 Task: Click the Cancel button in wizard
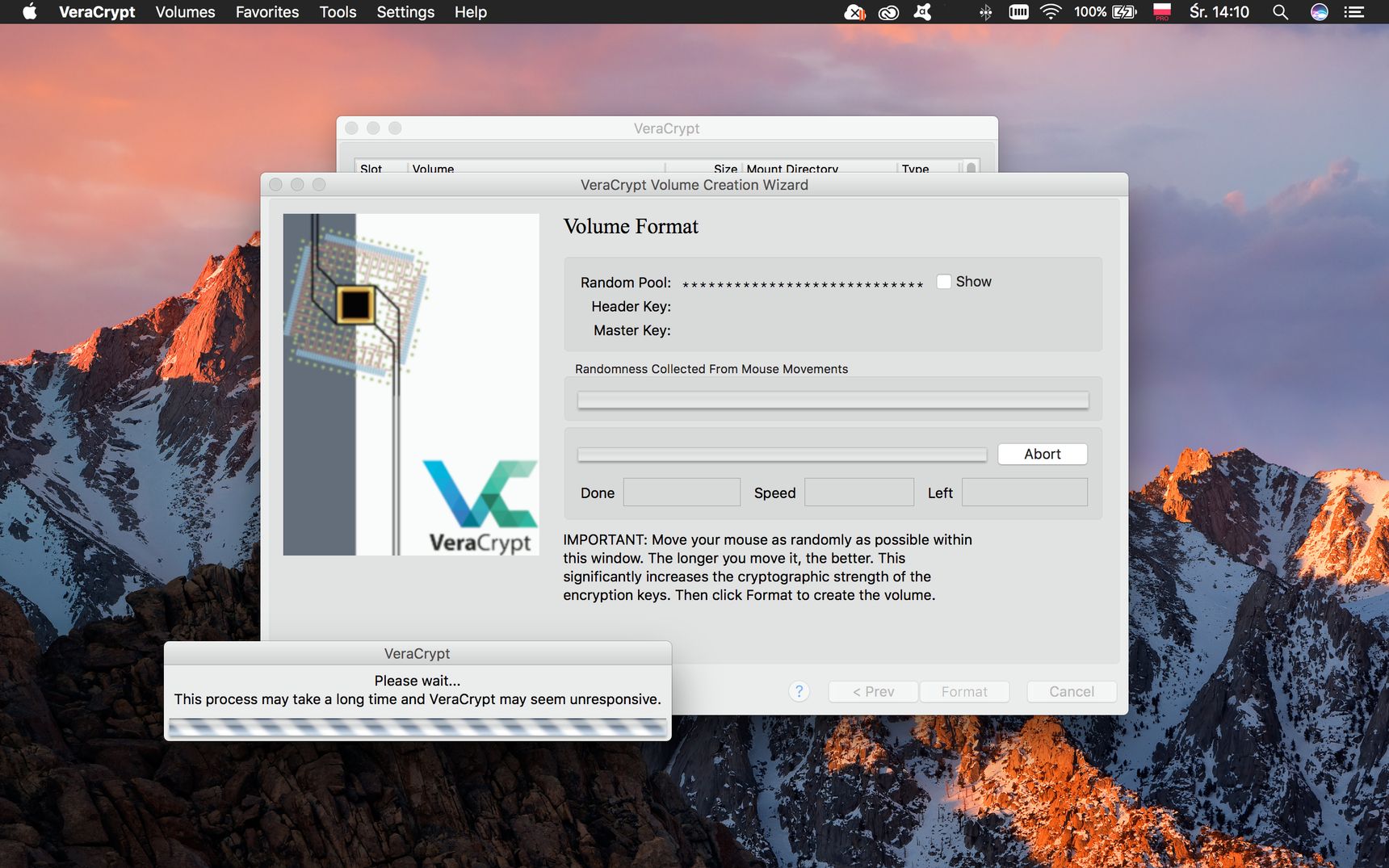(1072, 692)
